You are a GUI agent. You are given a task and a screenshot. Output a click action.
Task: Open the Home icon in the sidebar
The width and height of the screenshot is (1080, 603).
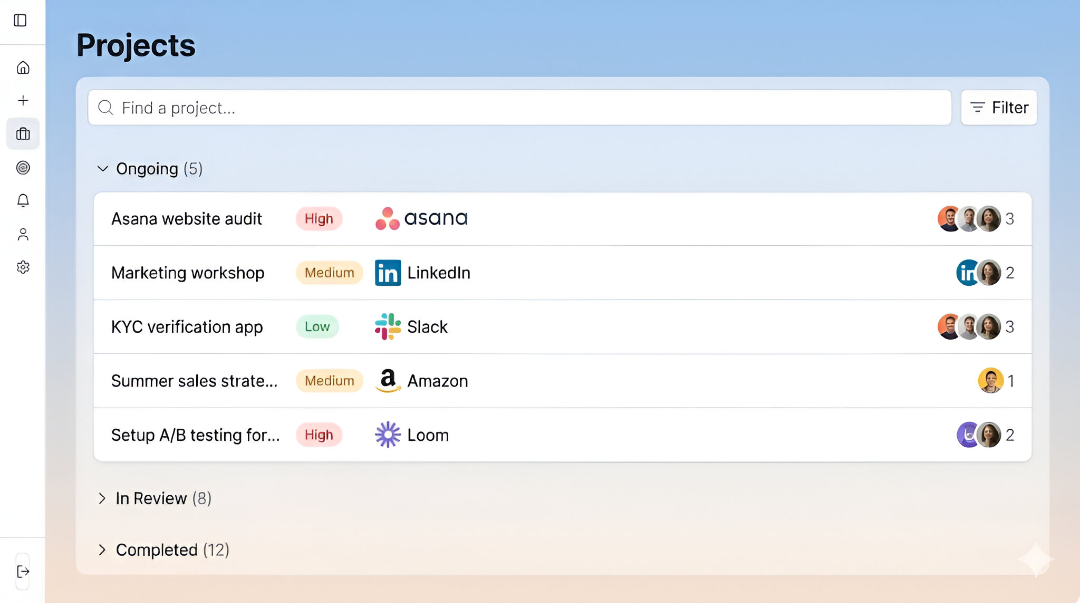point(22,67)
